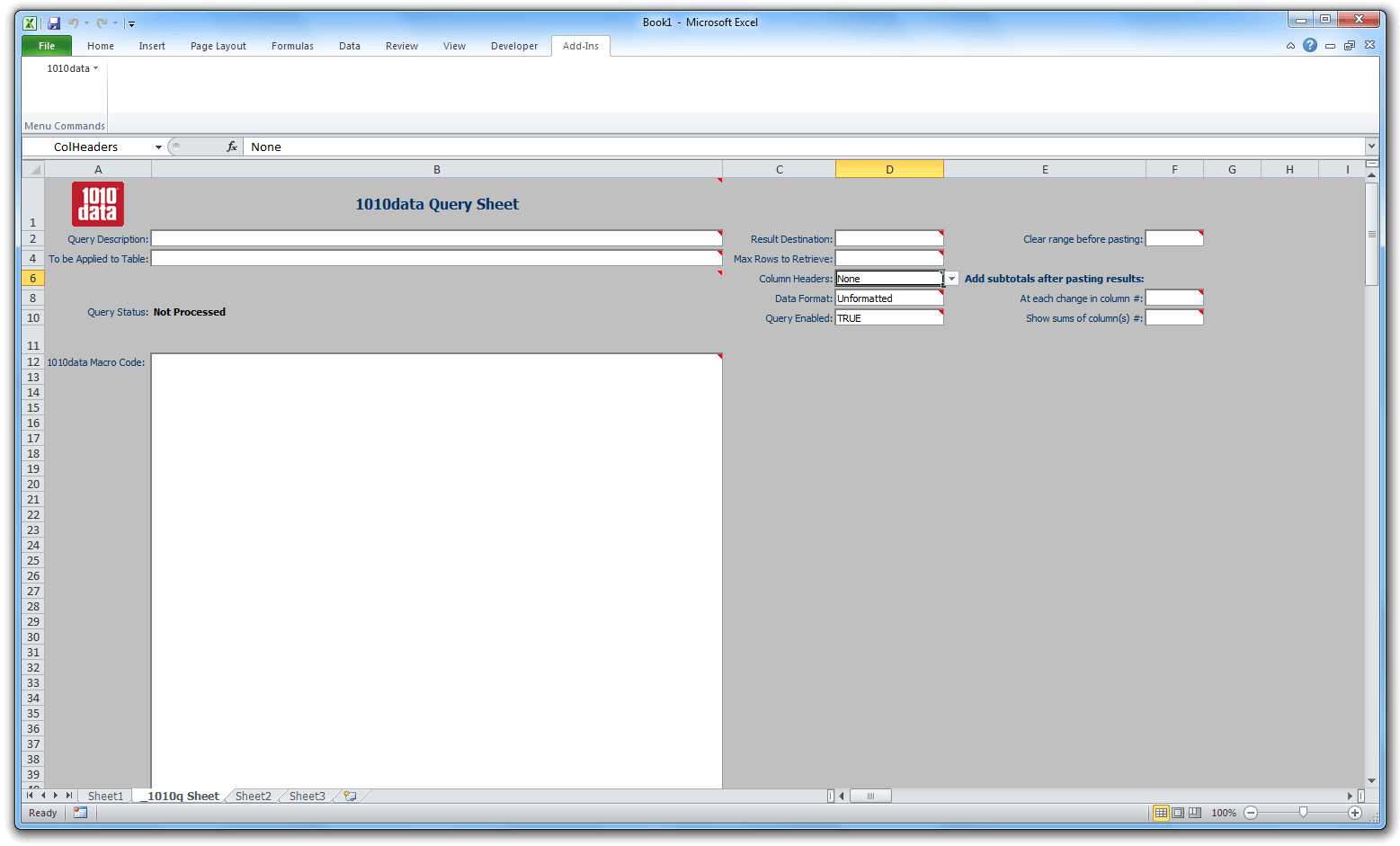Open the Column Headers dropdown arrow

[x=951, y=279]
